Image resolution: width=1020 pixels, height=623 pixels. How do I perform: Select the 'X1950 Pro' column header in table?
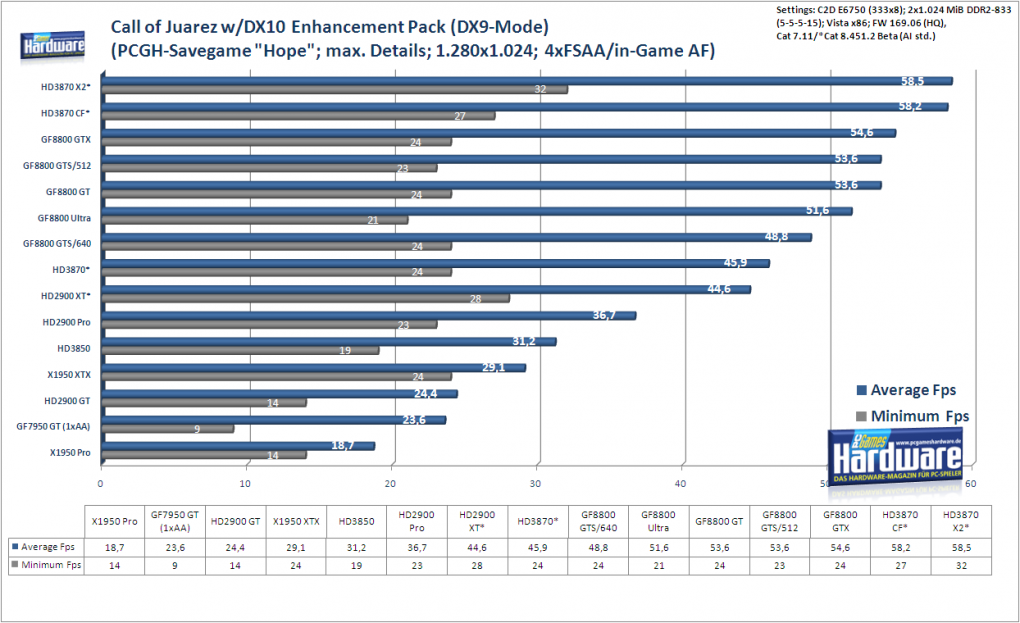pos(114,522)
